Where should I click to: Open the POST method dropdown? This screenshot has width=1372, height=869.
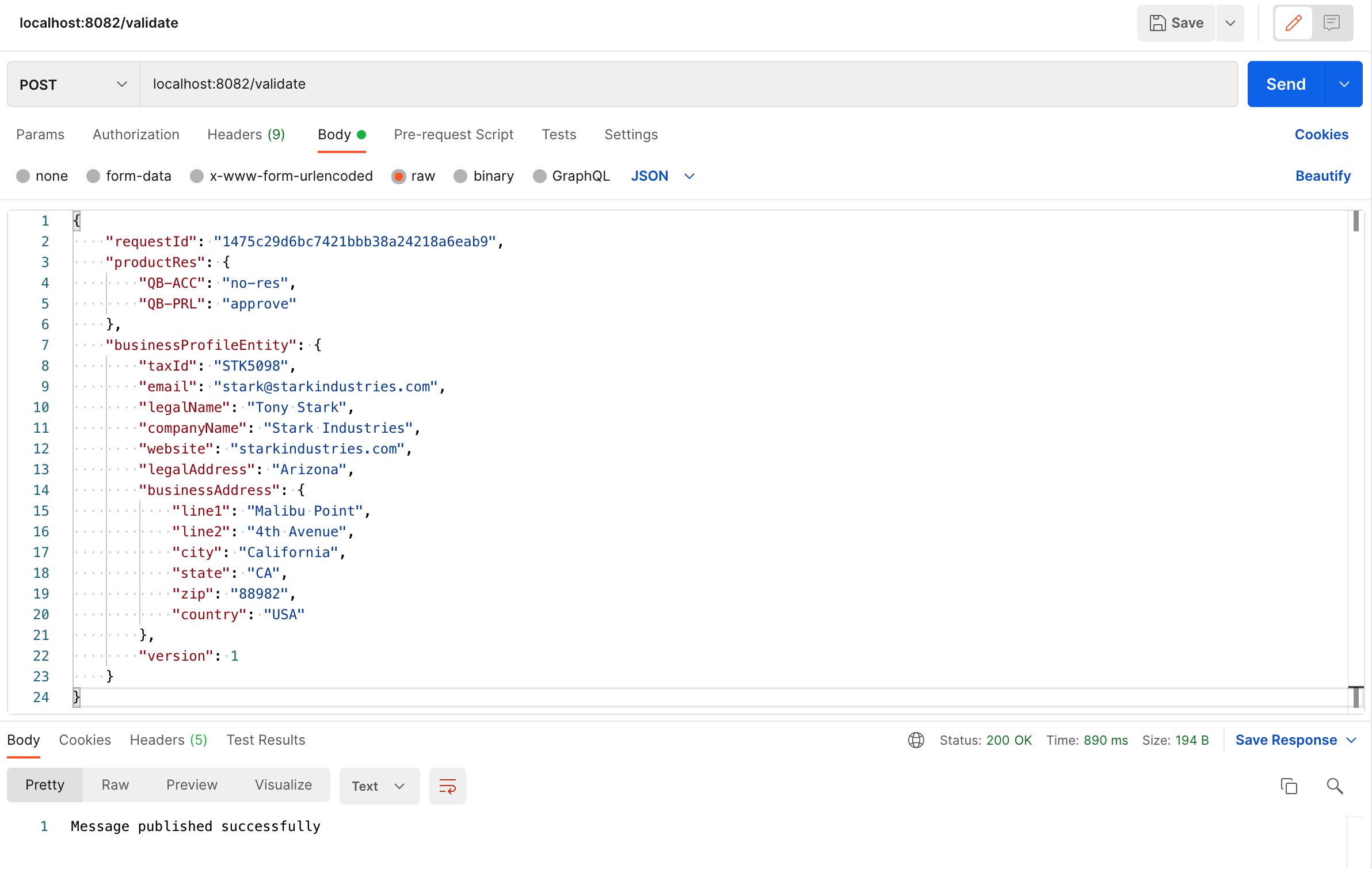[x=121, y=84]
